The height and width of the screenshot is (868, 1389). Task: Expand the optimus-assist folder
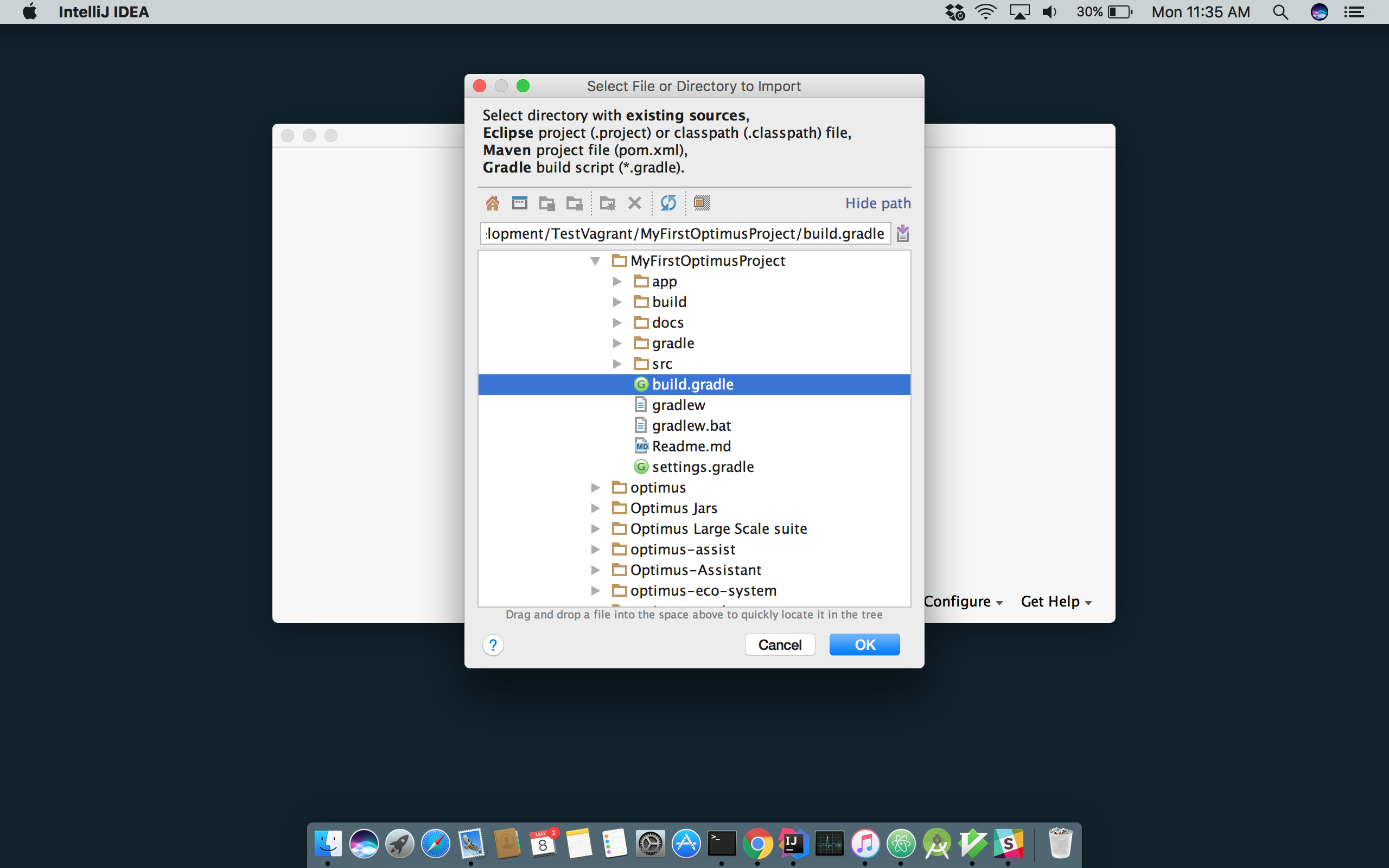click(595, 550)
